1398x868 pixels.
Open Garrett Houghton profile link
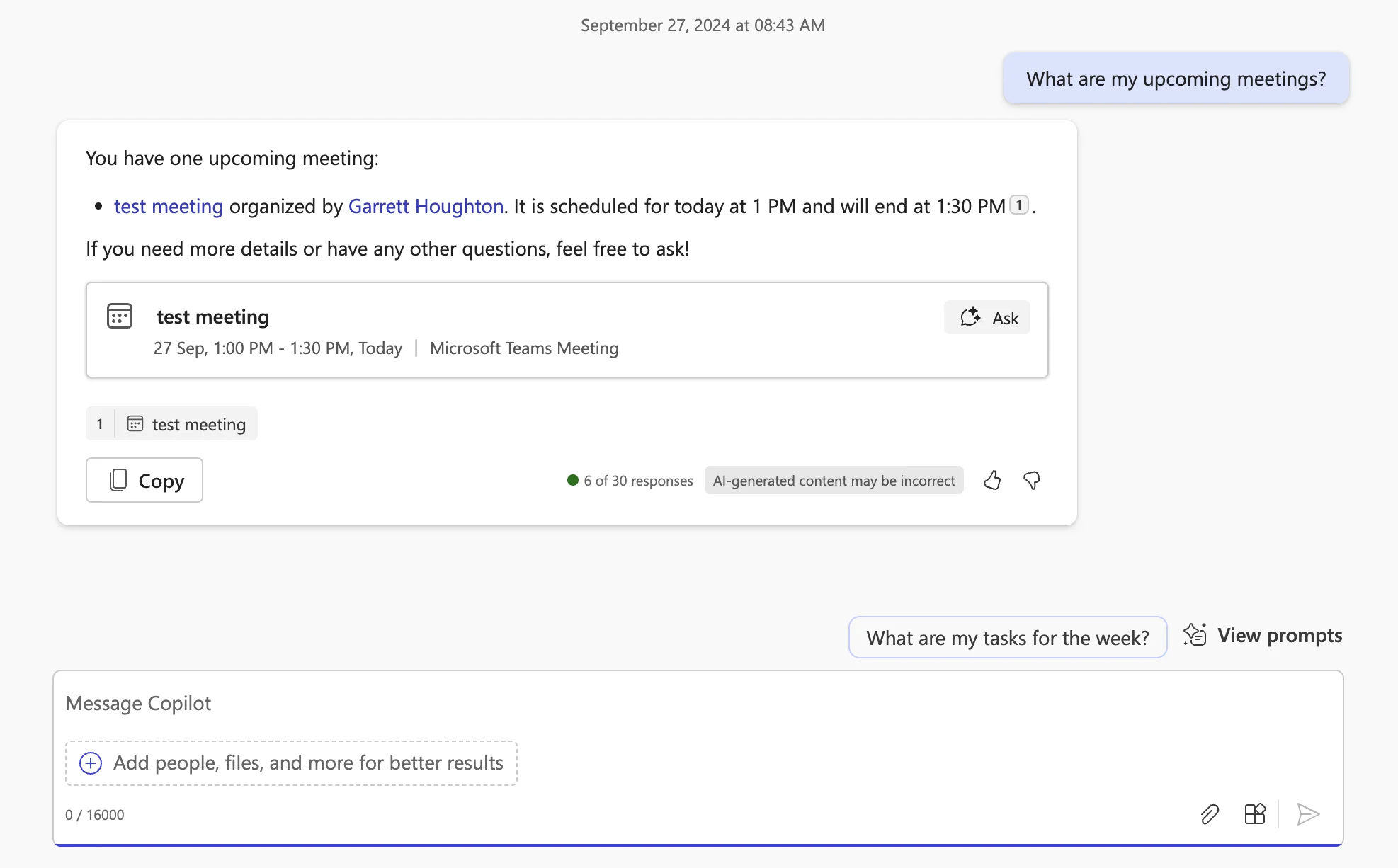[426, 207]
